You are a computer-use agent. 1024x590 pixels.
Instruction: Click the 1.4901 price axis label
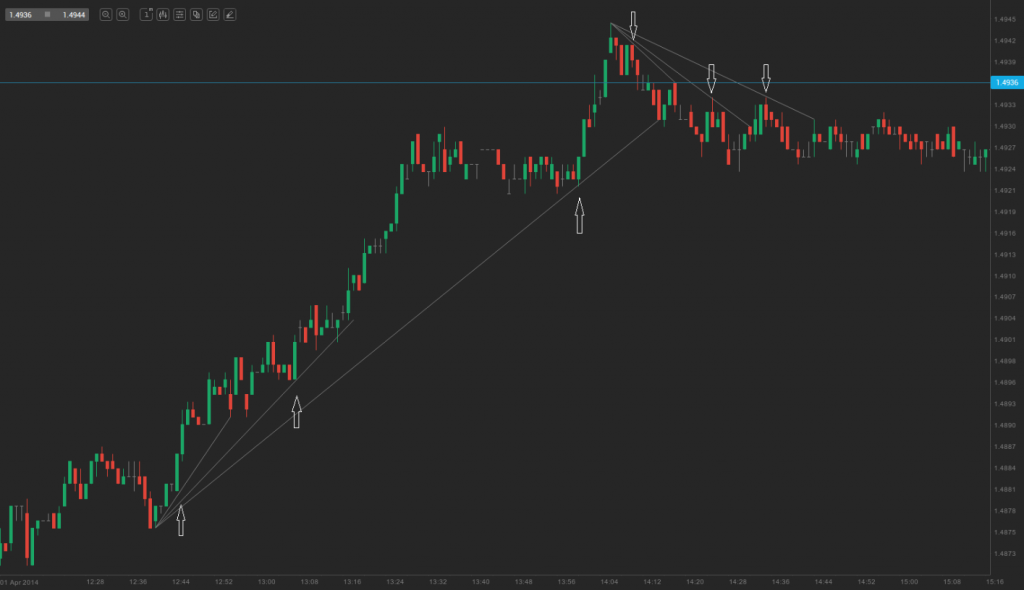coord(1004,340)
